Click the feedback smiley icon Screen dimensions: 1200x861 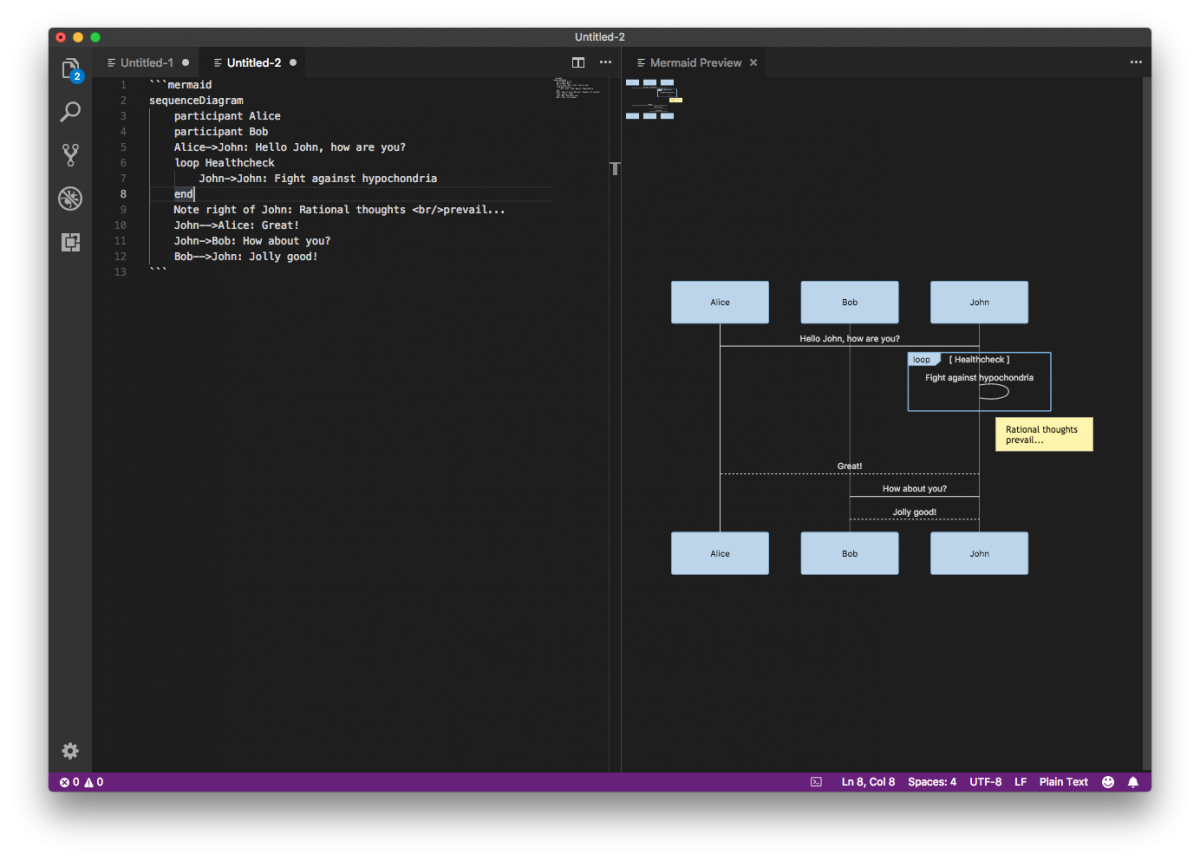(x=1108, y=782)
